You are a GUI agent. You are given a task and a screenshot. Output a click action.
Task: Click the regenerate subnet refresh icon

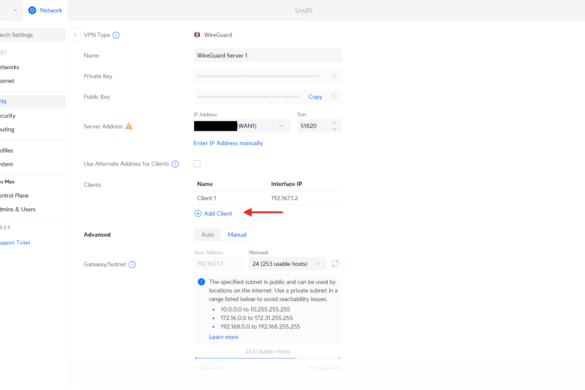335,263
